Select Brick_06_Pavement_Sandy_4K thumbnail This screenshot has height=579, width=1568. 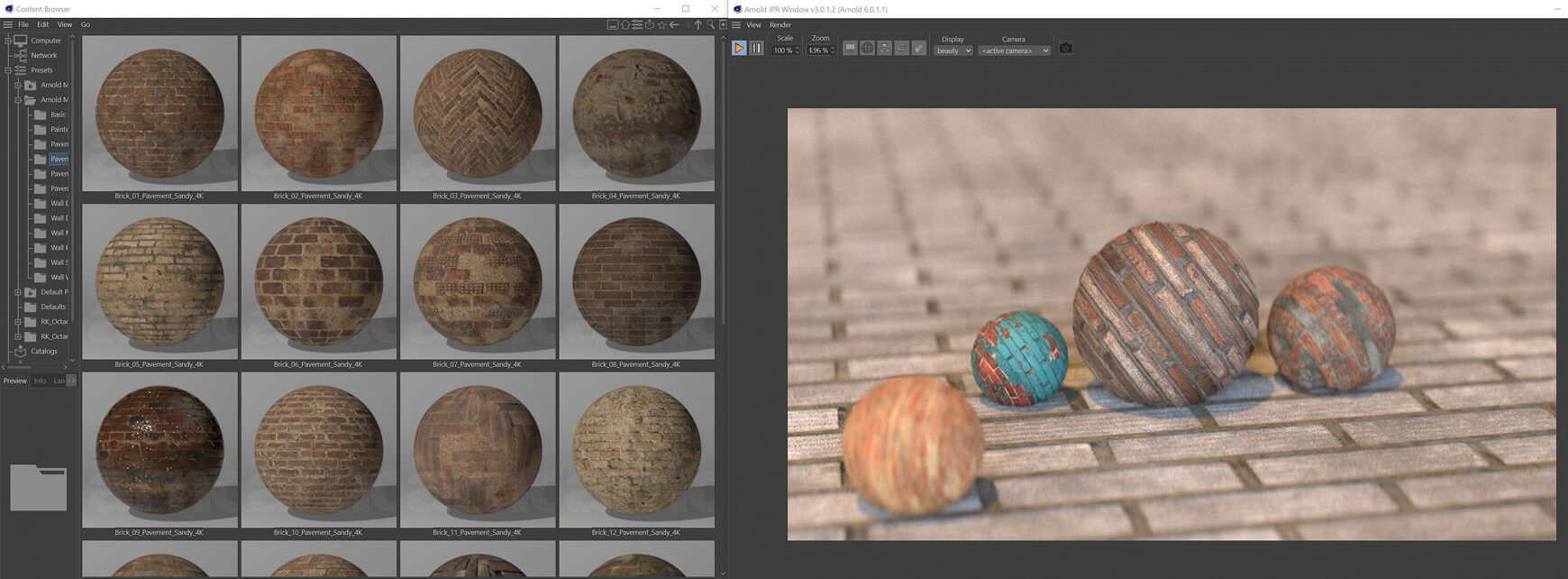(x=318, y=281)
